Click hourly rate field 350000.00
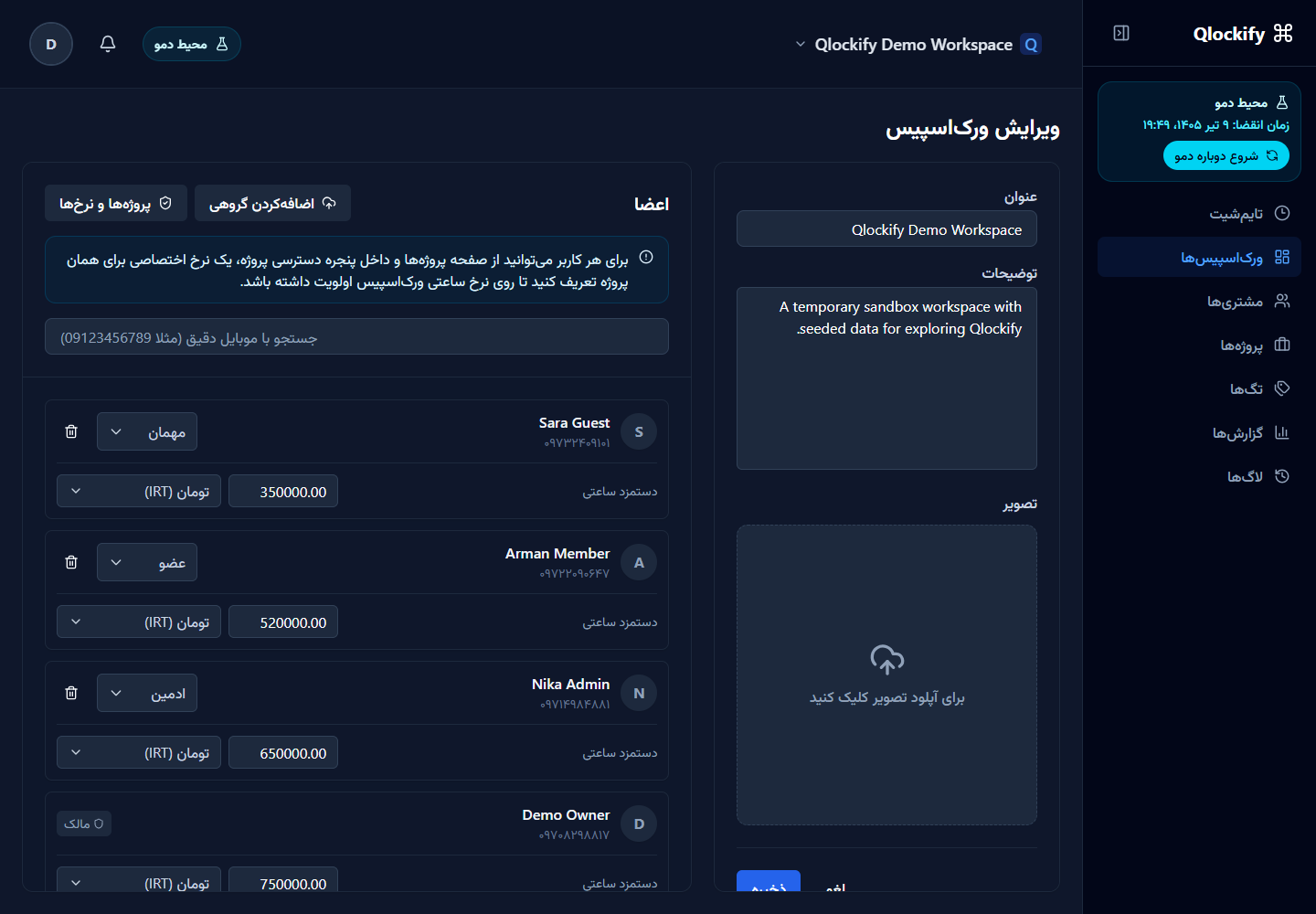This screenshot has width=1316, height=914. pos(283,491)
